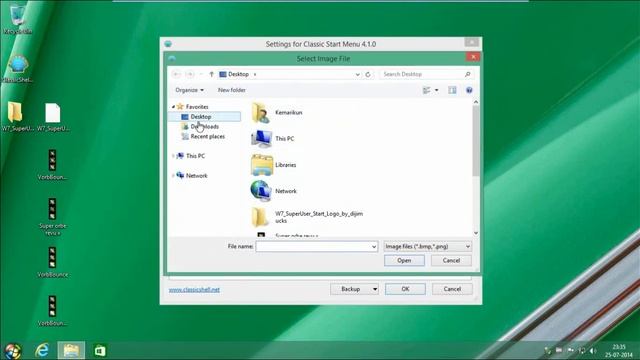This screenshot has height=360, width=640.
Task: Click the search magnifier icon
Action: pyautogui.click(x=467, y=74)
